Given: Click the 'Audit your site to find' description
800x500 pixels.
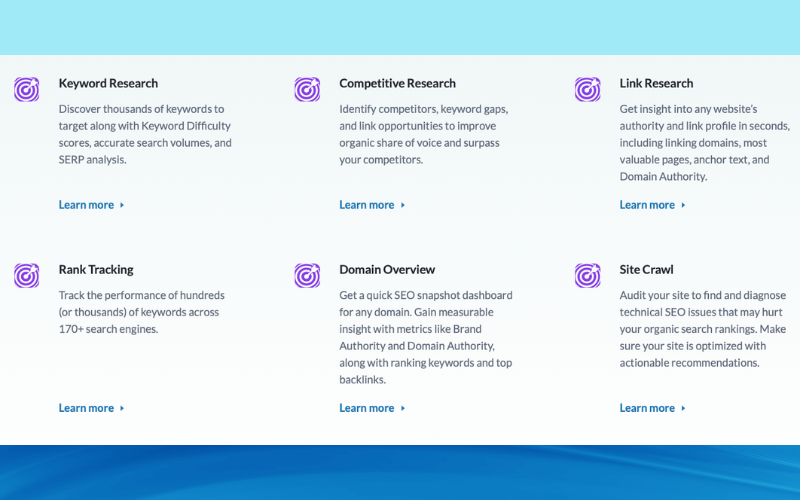Looking at the screenshot, I should point(703,329).
